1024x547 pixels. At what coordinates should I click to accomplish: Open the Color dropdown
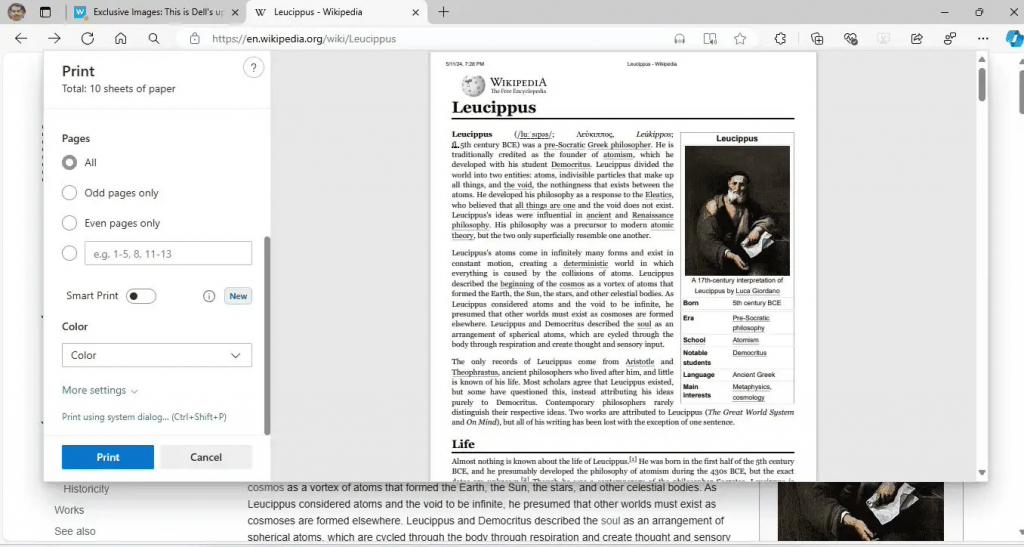pos(157,355)
